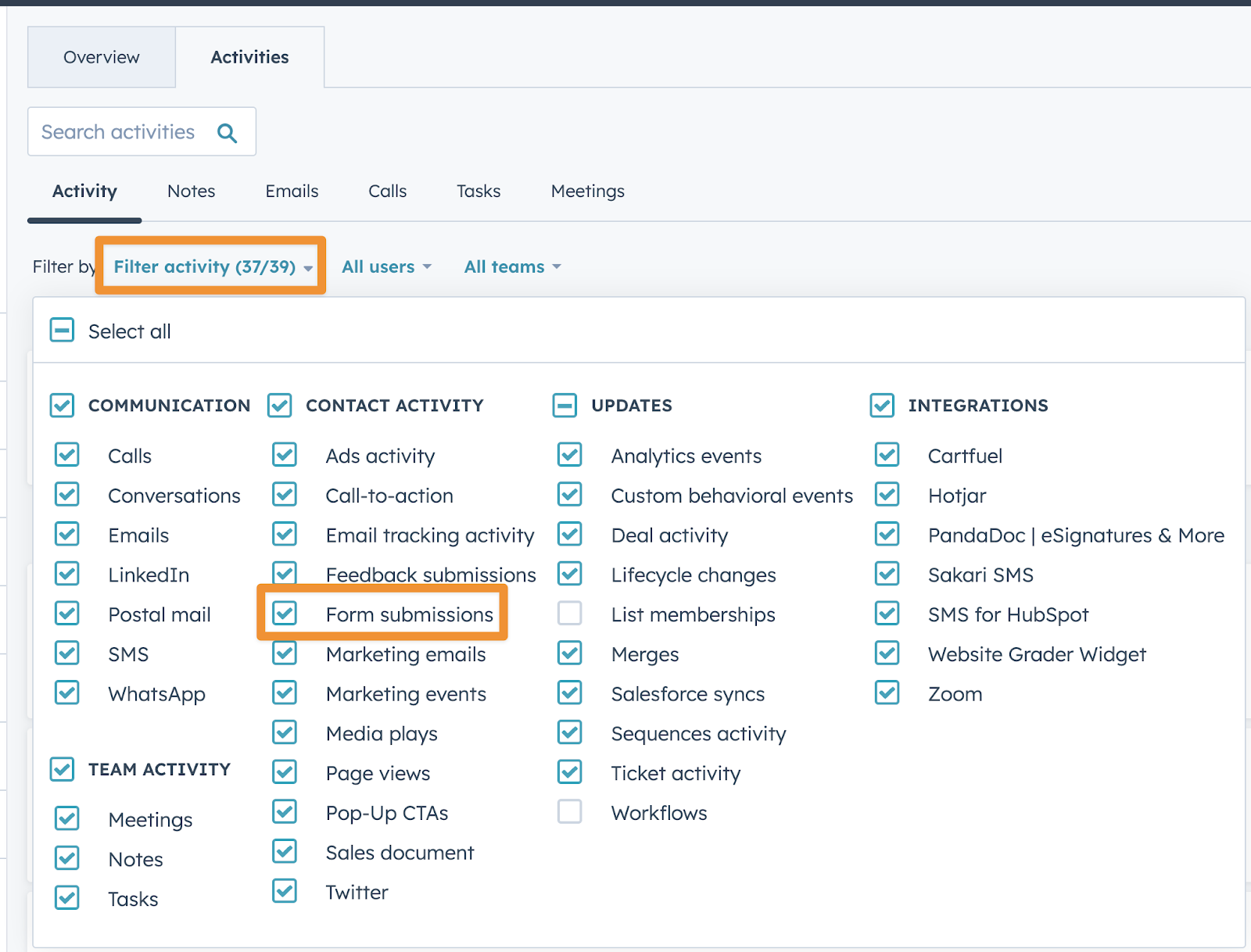
Task: Uncheck the Form submissions checkbox
Action: click(x=285, y=614)
